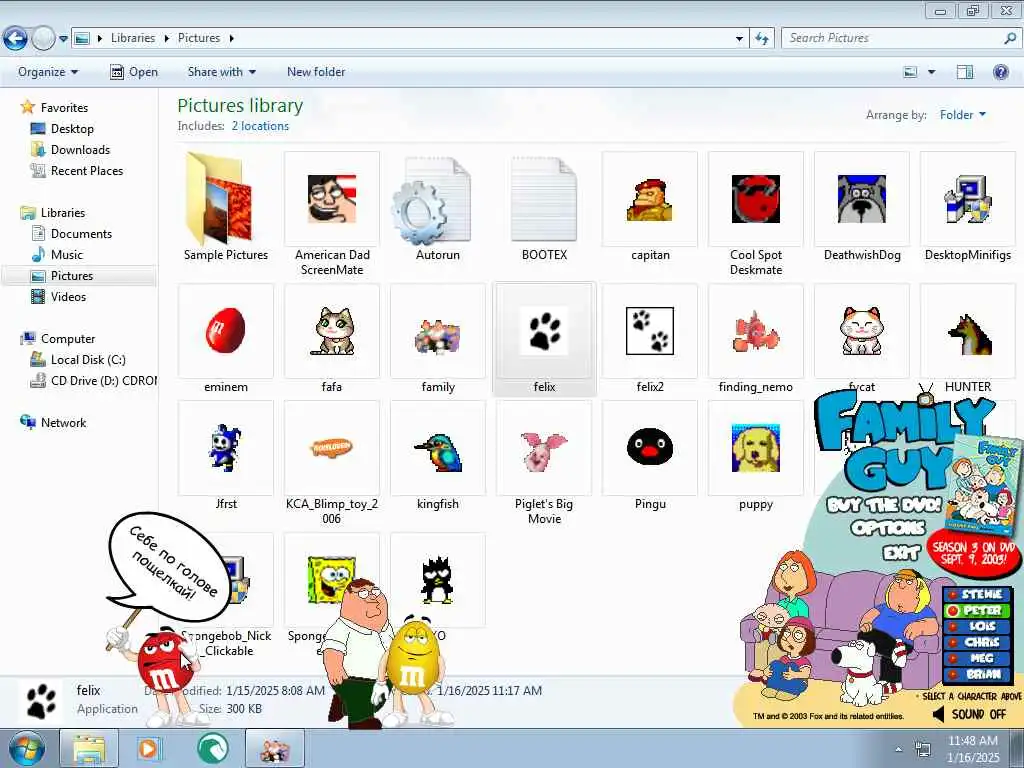Open the recent pages dropdown arrow
Screen dimensions: 1024x768
(x=63, y=39)
